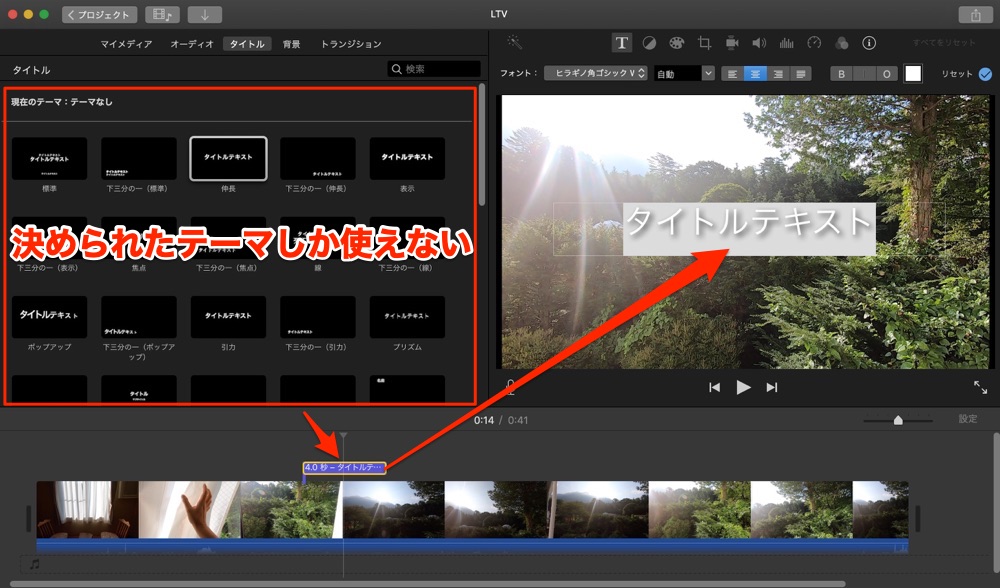The image size is (1000, 588).
Task: Play the preview video
Action: (x=743, y=387)
